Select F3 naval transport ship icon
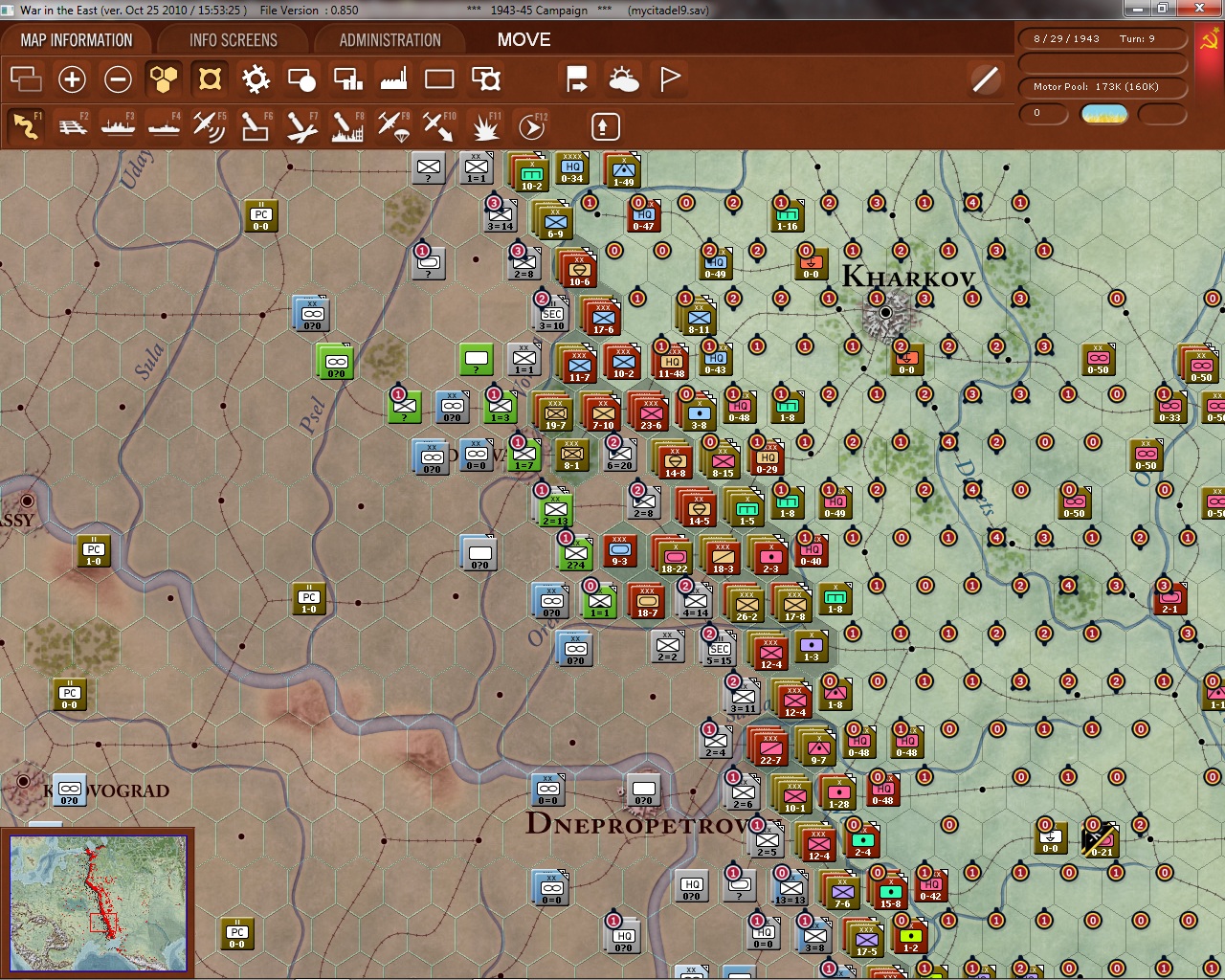This screenshot has height=980, width=1225. tap(118, 126)
